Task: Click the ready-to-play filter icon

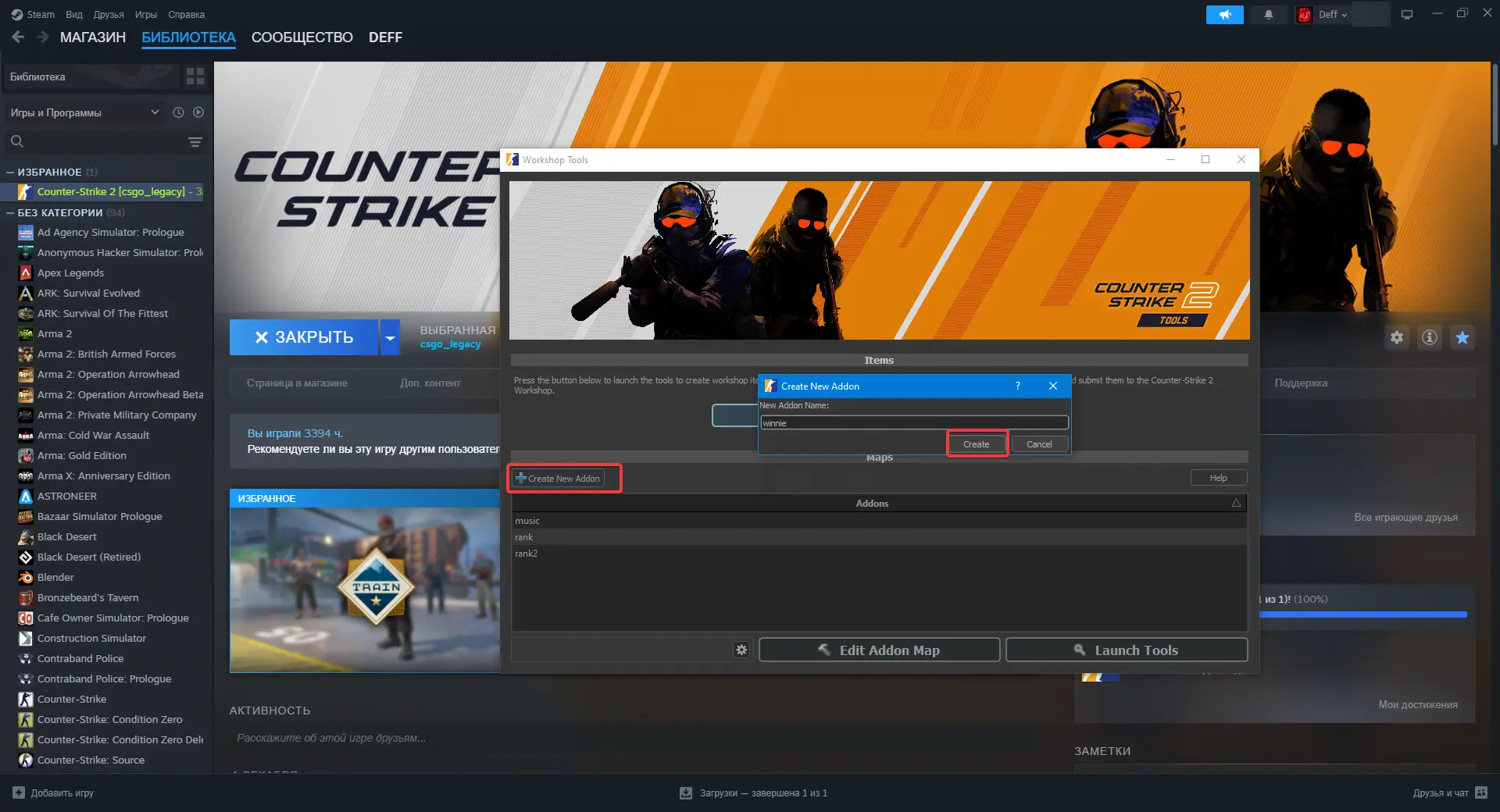Action: (198, 112)
